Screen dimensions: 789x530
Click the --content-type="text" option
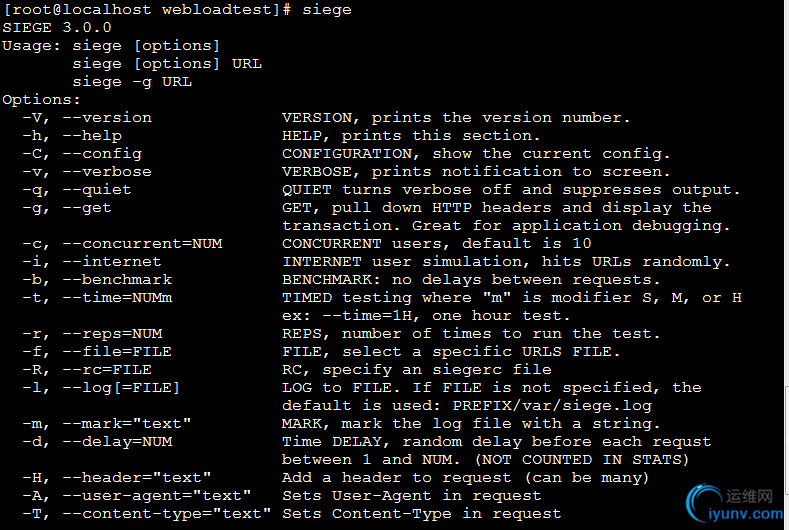[x=167, y=514]
